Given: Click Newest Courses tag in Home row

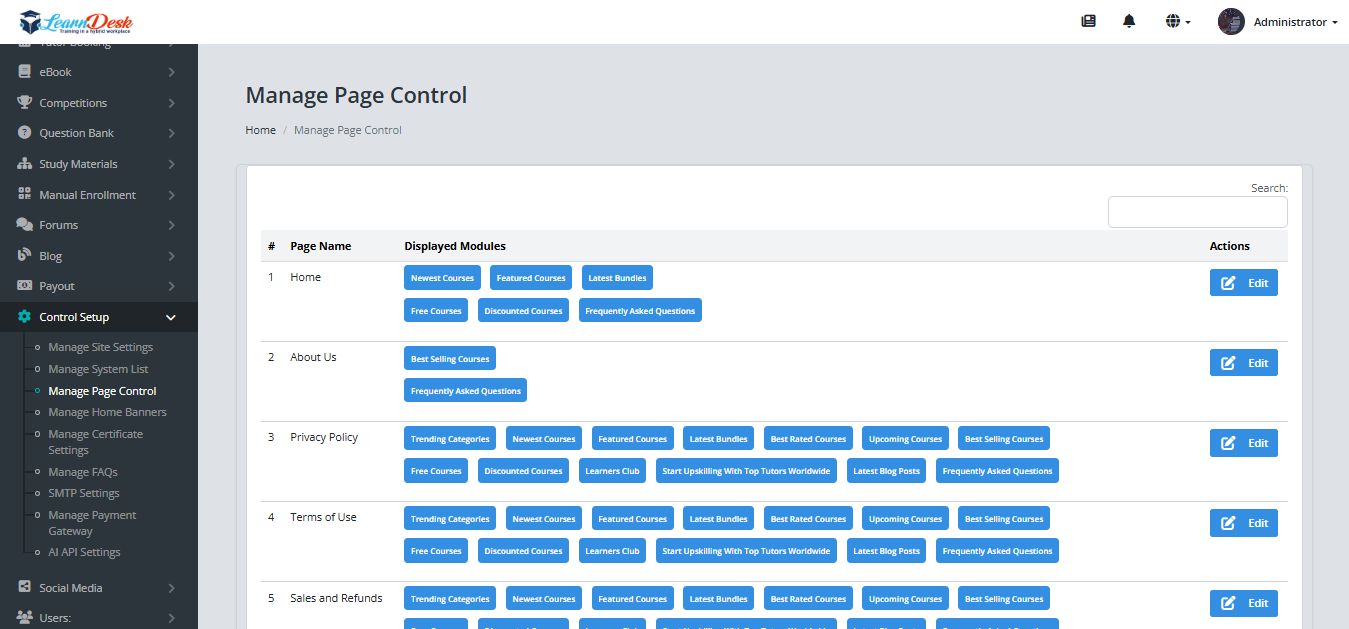Looking at the screenshot, I should 443,278.
